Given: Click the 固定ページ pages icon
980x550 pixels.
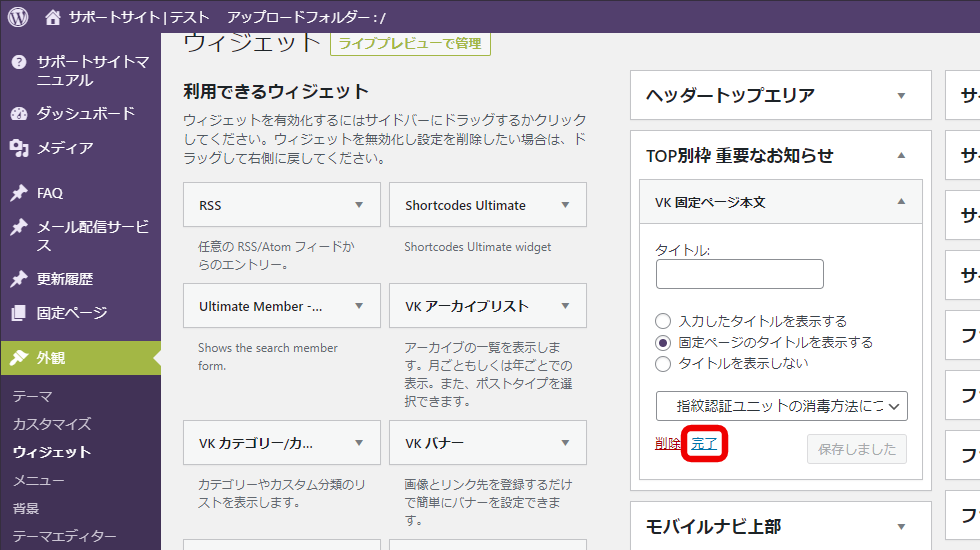Looking at the screenshot, I should 19,313.
